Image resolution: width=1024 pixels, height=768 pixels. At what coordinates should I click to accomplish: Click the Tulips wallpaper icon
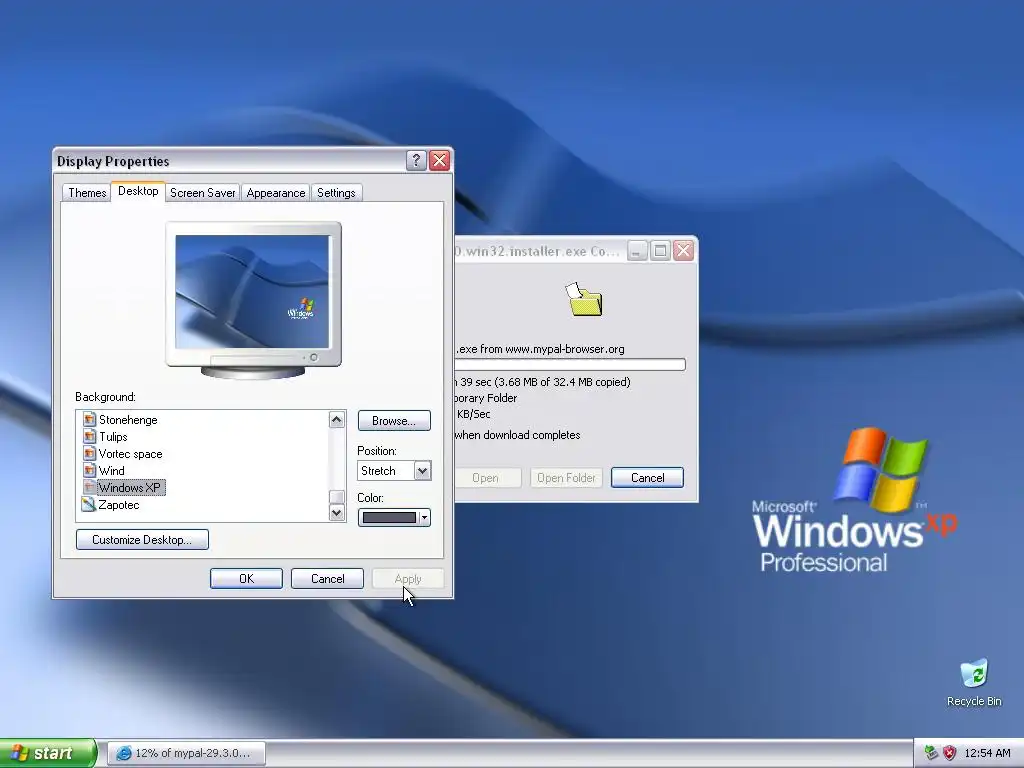89,437
